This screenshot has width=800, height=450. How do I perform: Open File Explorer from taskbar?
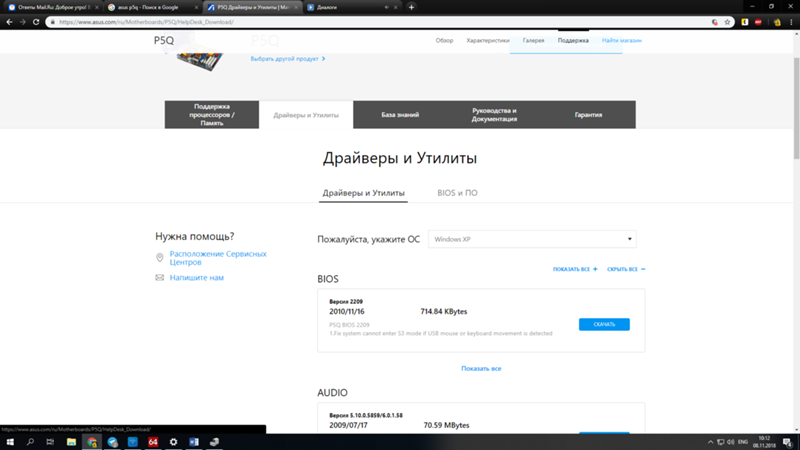pyautogui.click(x=71, y=442)
